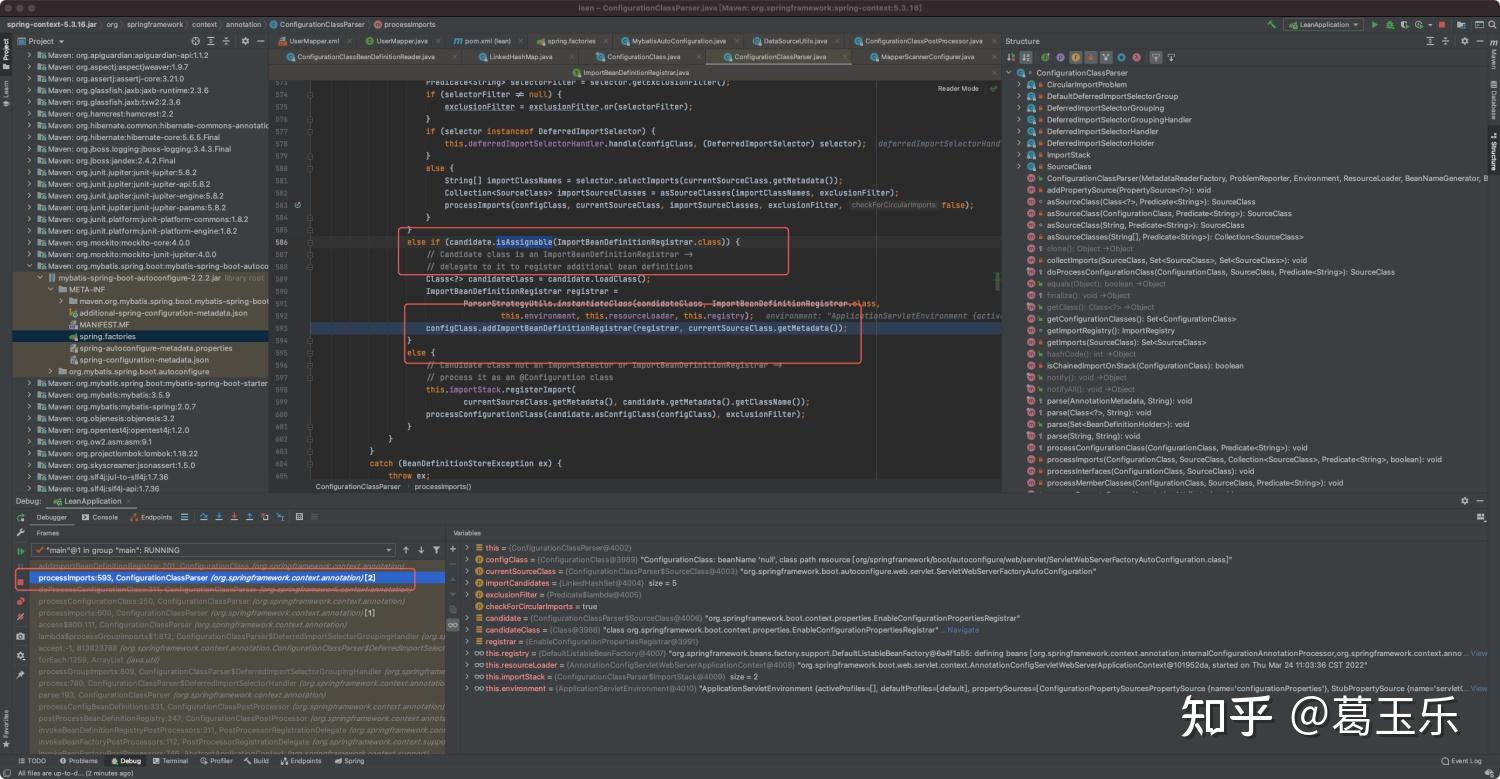Resume program in the debug sidebar
Image resolution: width=1500 pixels, height=779 pixels.
tap(20, 551)
